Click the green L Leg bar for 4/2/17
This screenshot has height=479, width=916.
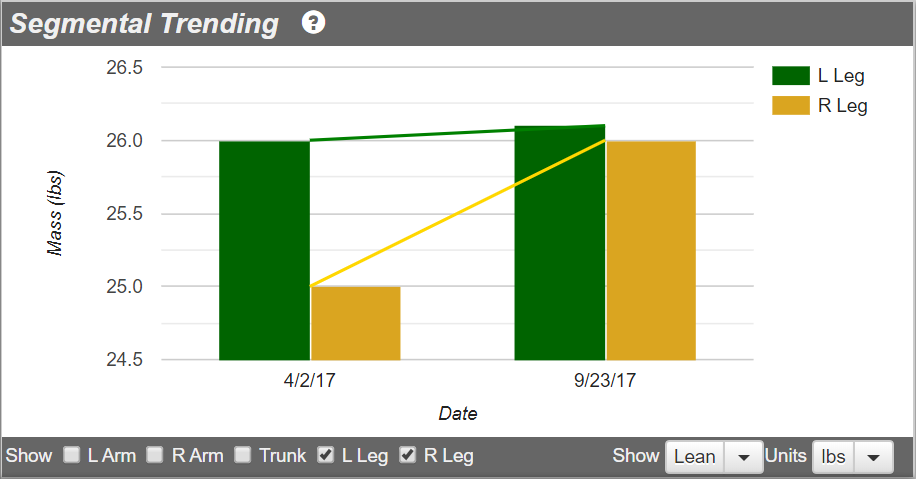(264, 251)
